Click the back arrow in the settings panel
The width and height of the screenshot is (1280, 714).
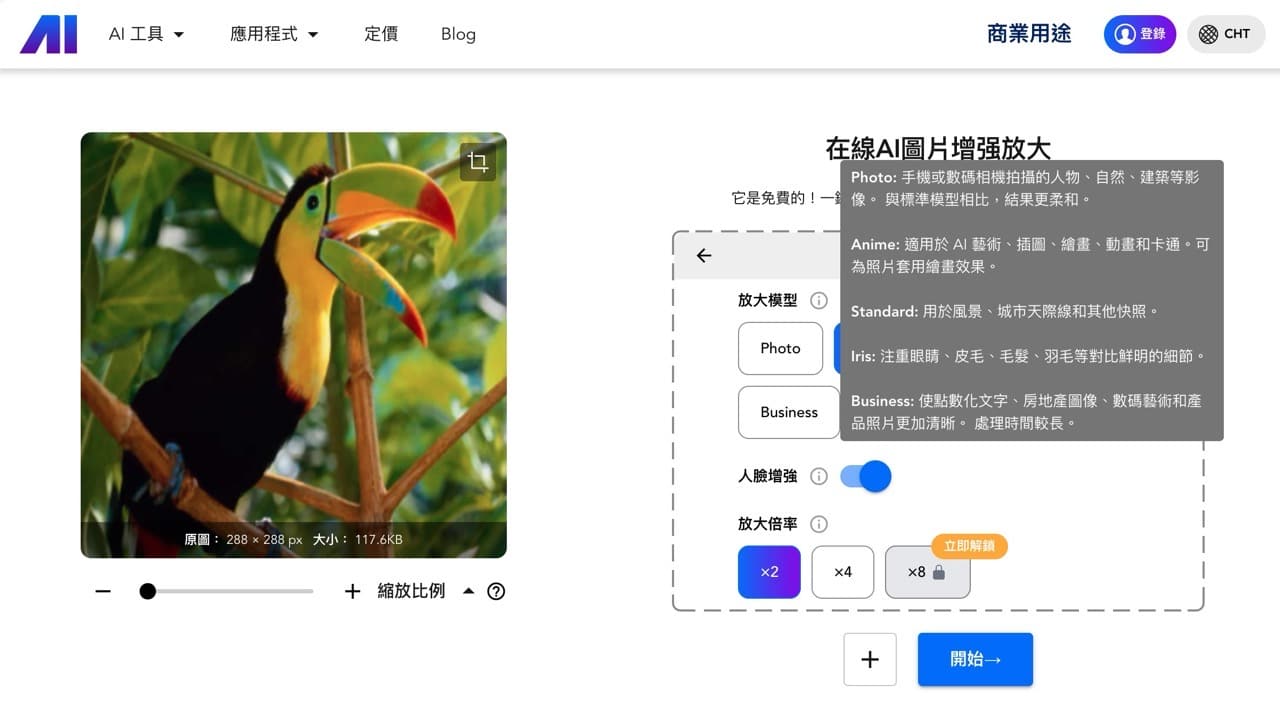point(703,255)
